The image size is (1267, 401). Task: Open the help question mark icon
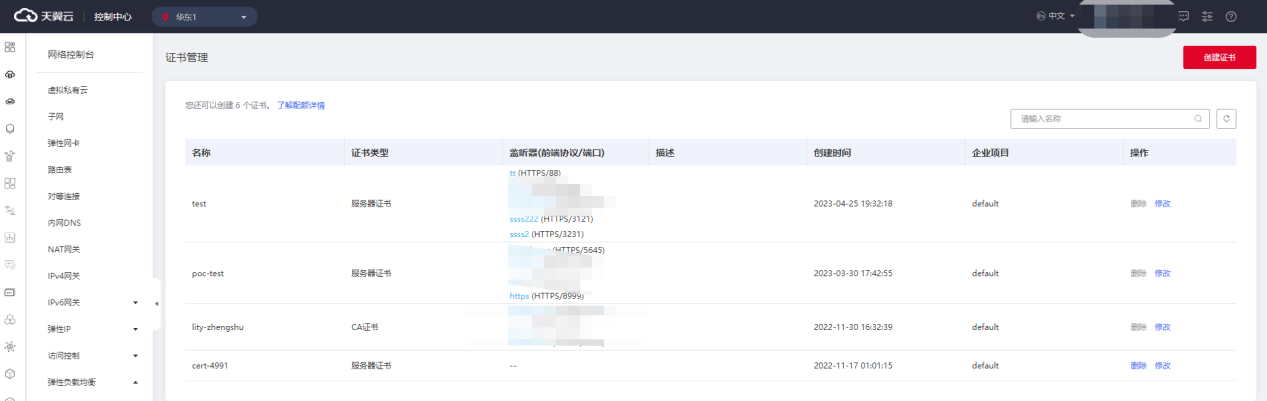pos(1231,16)
